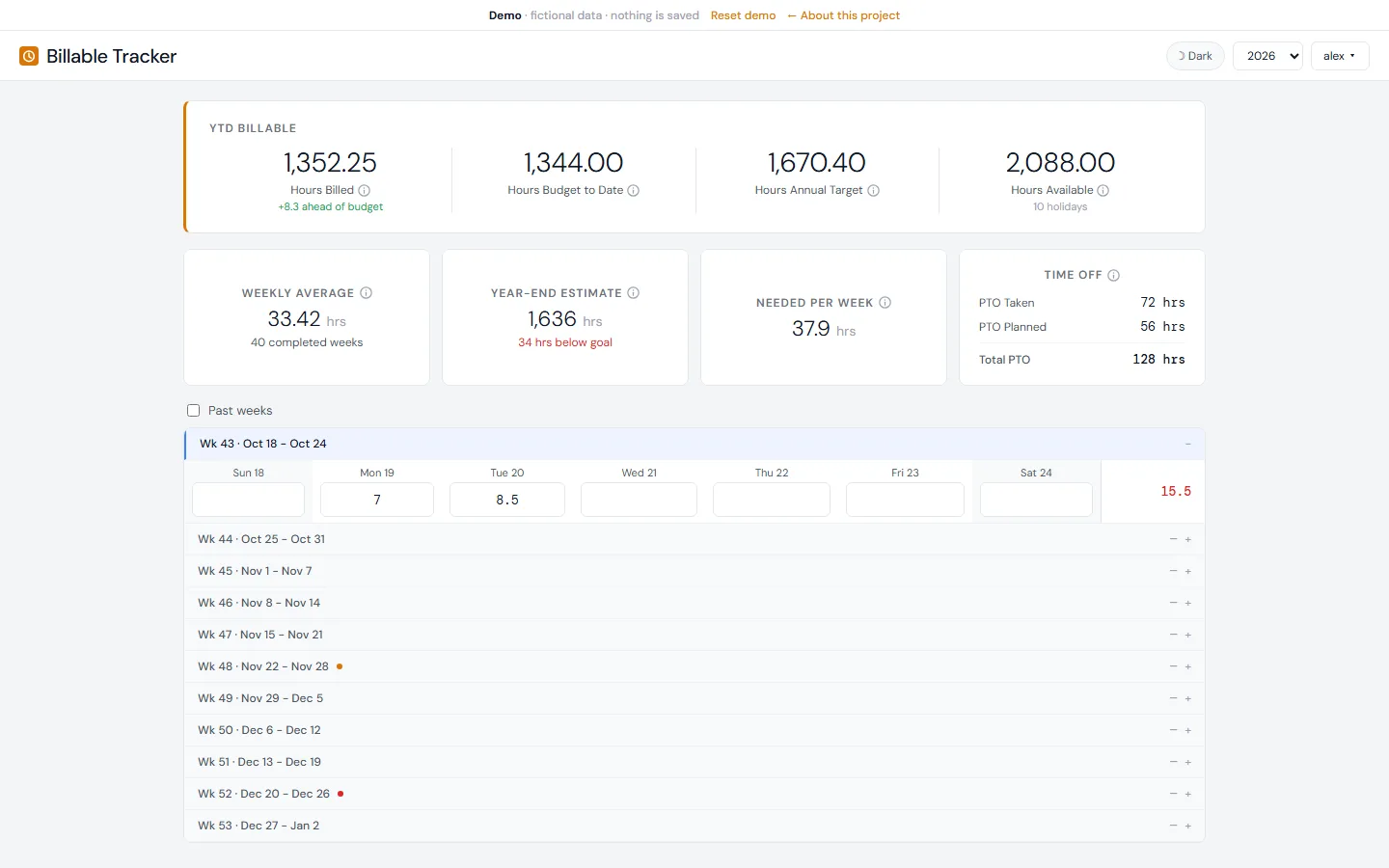
Task: Expand Wk 45 with its plus icon
Action: tap(1188, 571)
